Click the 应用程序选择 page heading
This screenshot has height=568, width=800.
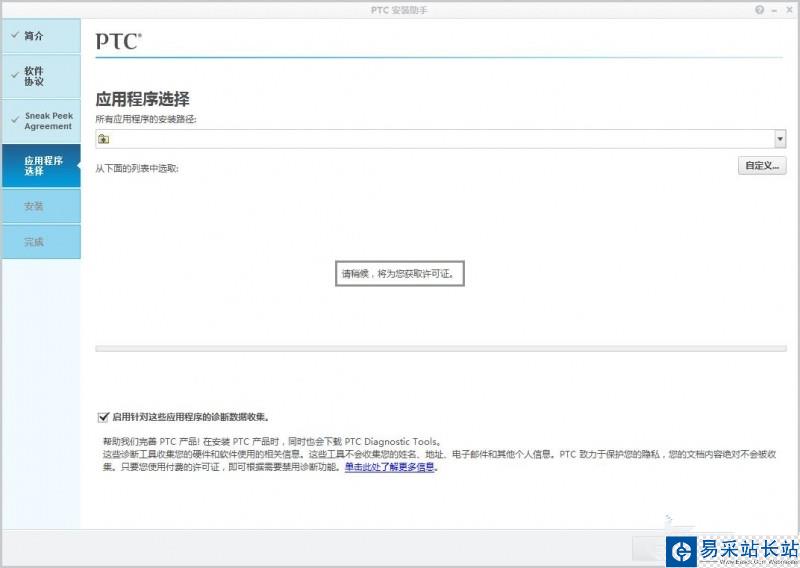tap(142, 99)
